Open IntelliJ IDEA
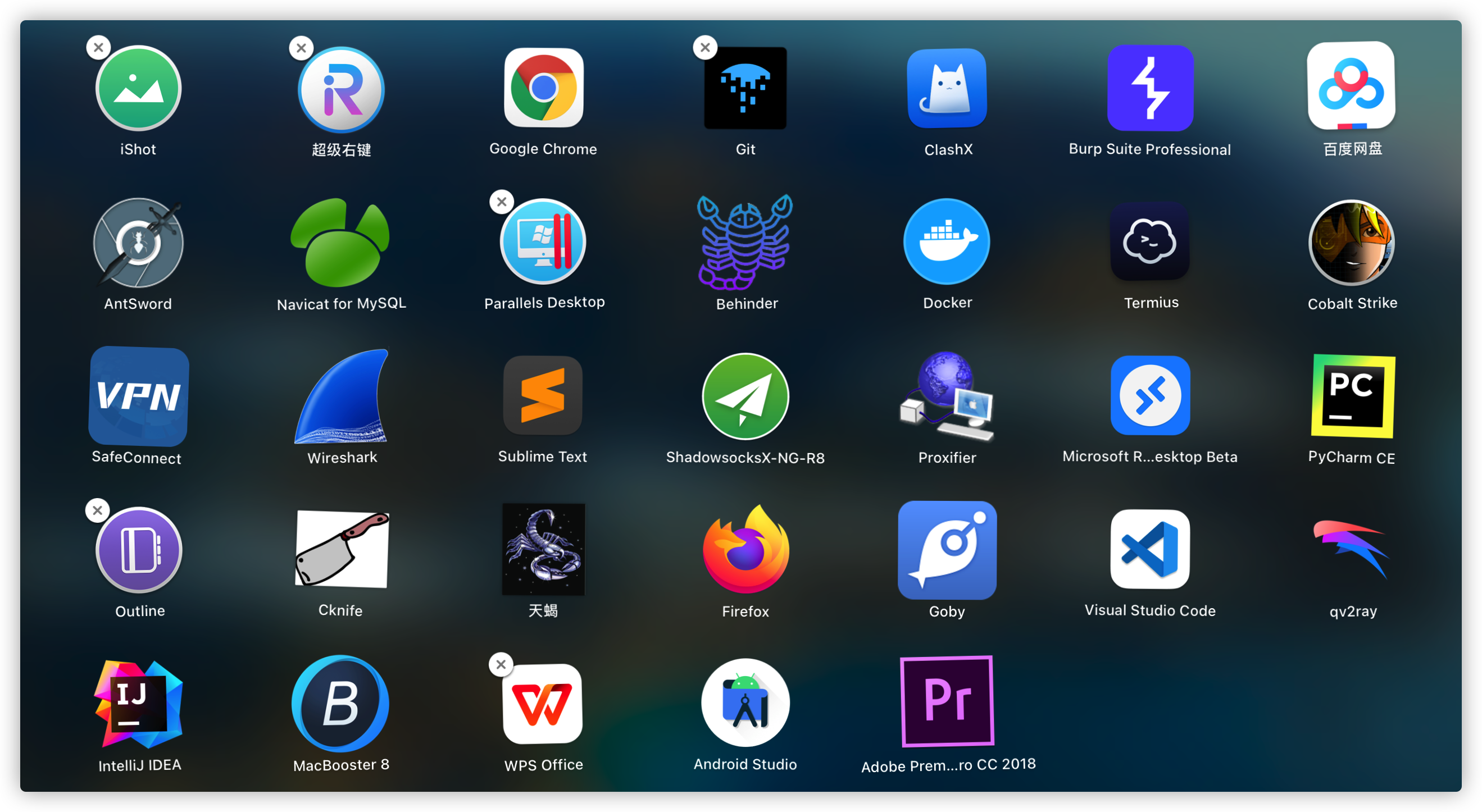The image size is (1482, 812). point(139,704)
